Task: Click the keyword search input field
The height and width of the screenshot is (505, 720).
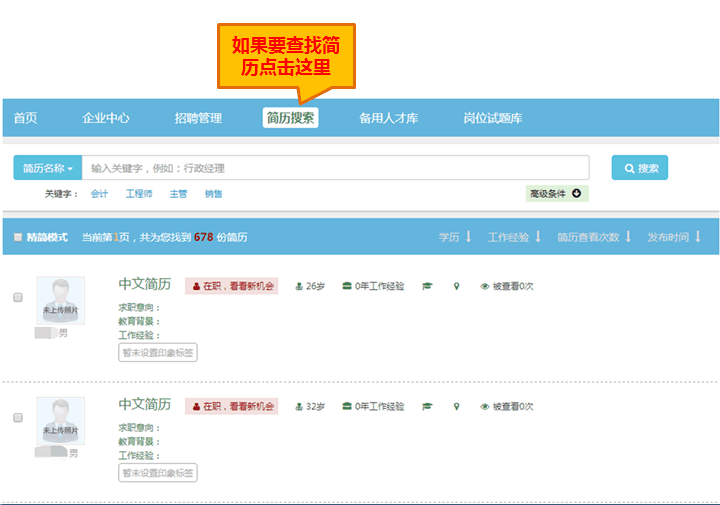Action: pyautogui.click(x=335, y=168)
